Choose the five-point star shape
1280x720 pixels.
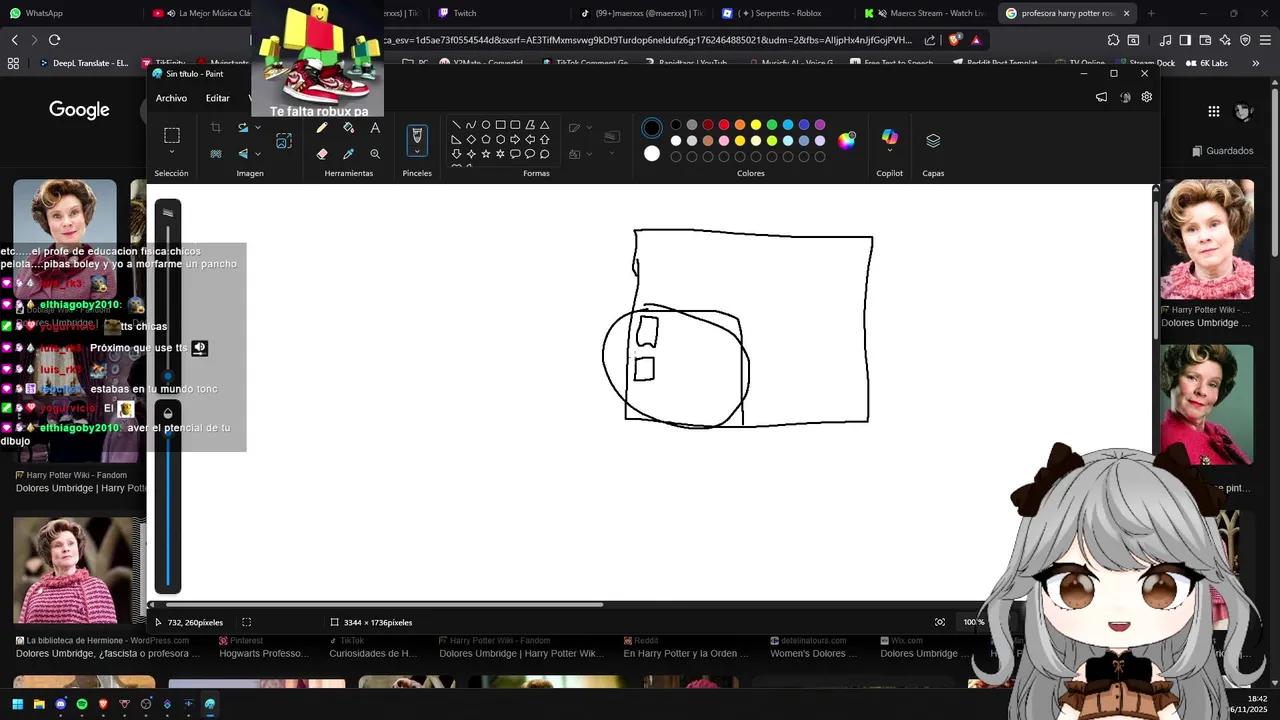pos(486,154)
